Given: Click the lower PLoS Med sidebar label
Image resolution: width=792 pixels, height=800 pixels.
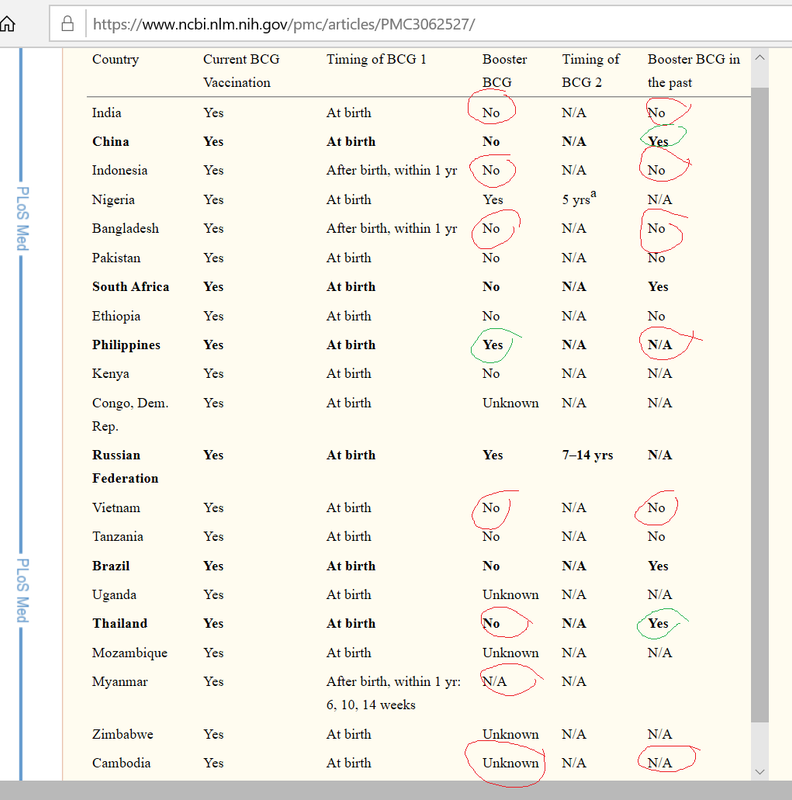Looking at the screenshot, I should point(22,590).
